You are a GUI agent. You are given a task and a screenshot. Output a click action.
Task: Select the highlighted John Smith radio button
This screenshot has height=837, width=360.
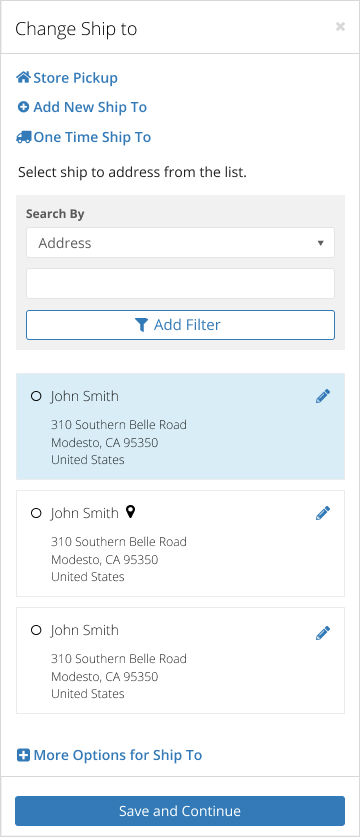pos(36,397)
